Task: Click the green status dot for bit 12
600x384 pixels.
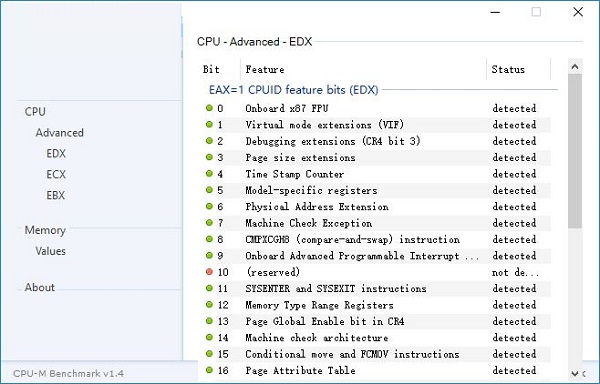Action: click(x=209, y=305)
